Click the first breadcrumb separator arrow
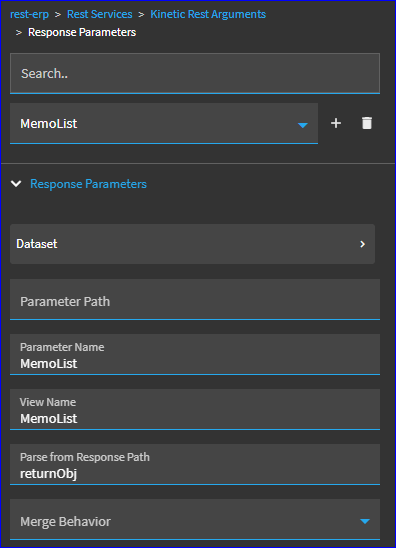396x548 pixels. [58, 14]
